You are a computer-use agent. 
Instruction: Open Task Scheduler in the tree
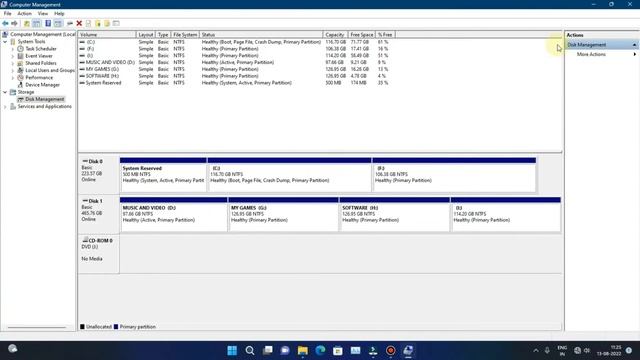point(41,49)
